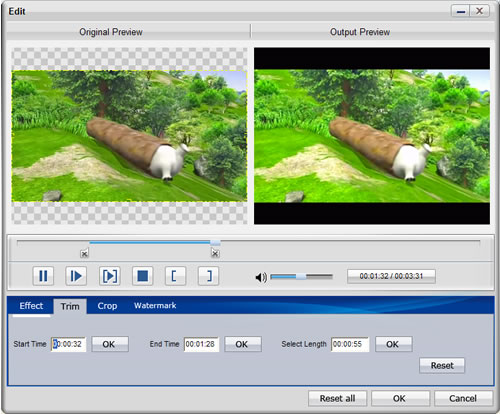The width and height of the screenshot is (500, 414).
Task: Mute audio using the speaker icon
Action: click(261, 277)
